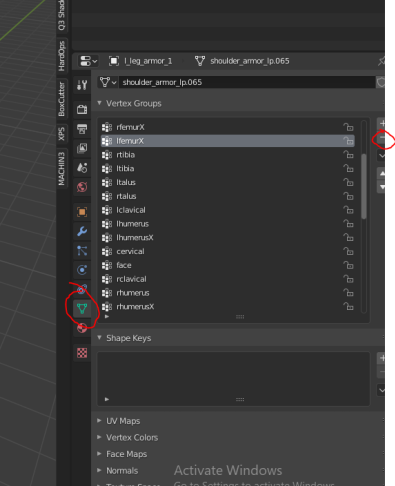Toggle the lock on lfemurX group
This screenshot has width=395, height=486.
click(348, 141)
